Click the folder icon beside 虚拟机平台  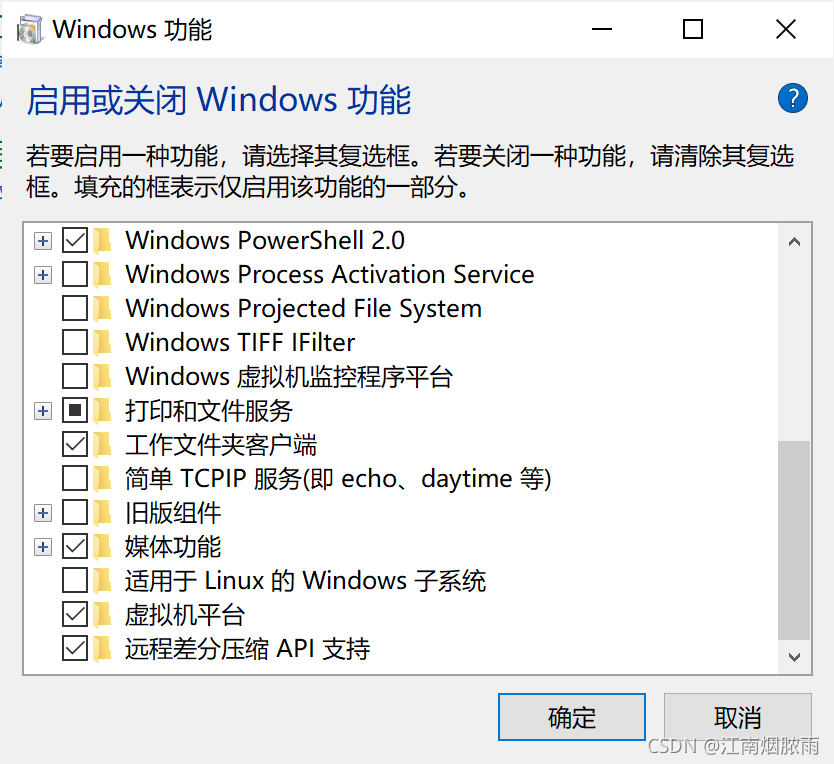[101, 614]
